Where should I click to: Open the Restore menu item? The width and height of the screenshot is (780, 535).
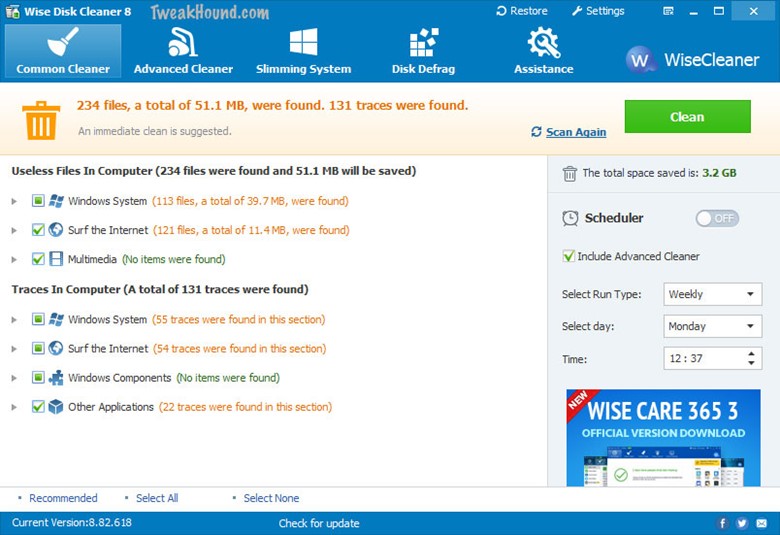[522, 11]
